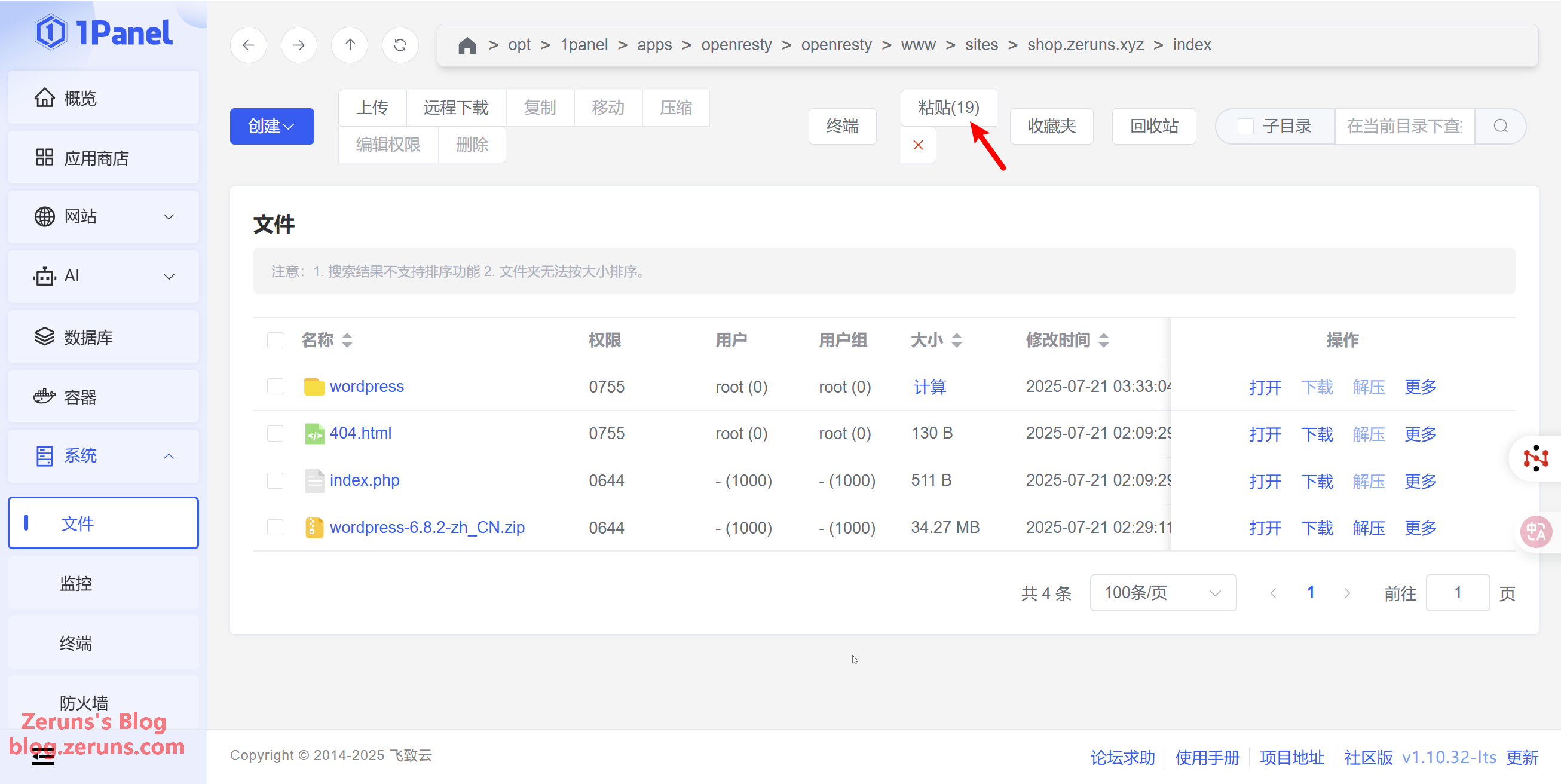This screenshot has width=1561, height=784.
Task: Open 更多 for 404.html
Action: point(1421,434)
